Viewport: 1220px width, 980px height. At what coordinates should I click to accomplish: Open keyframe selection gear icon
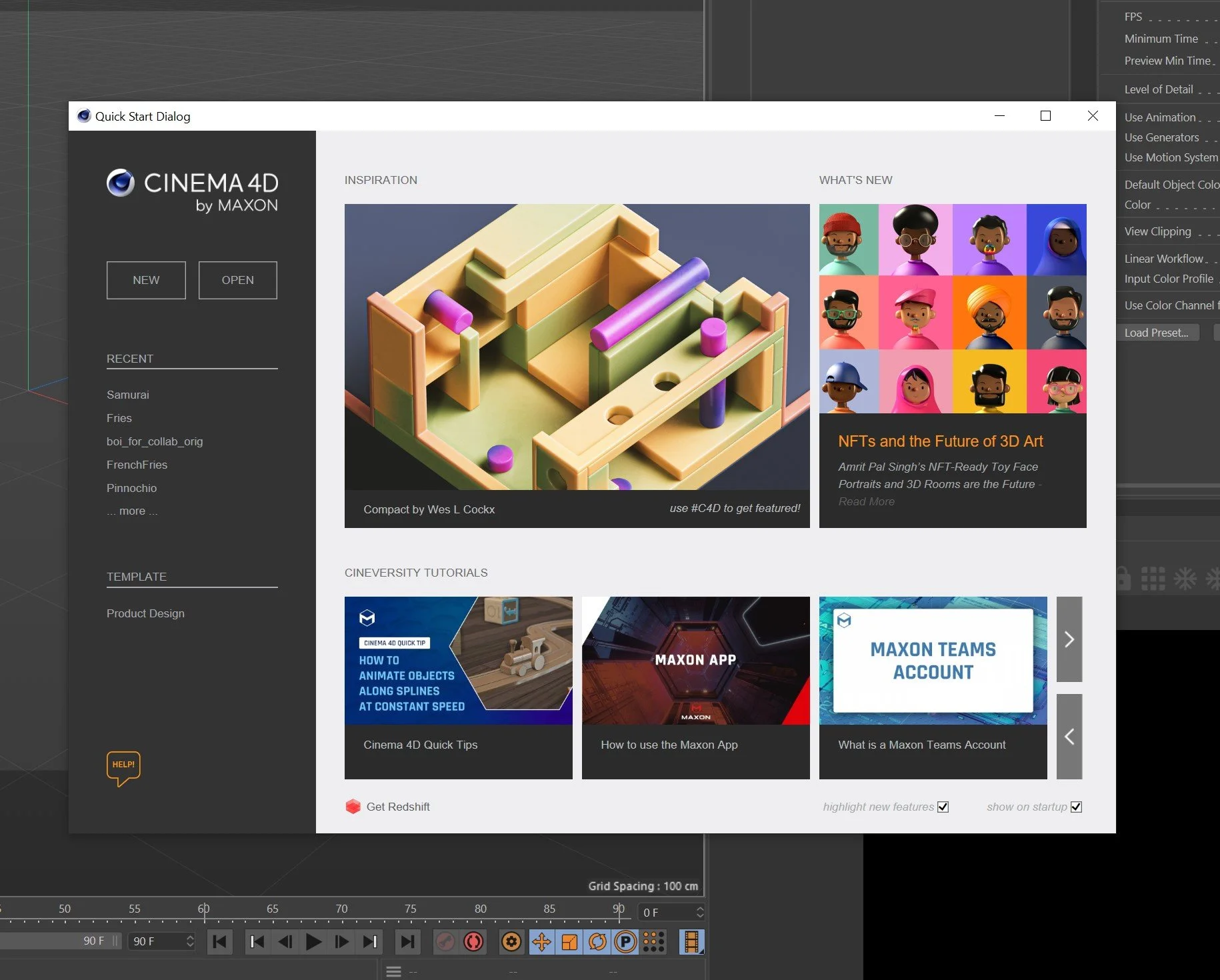pos(511,941)
